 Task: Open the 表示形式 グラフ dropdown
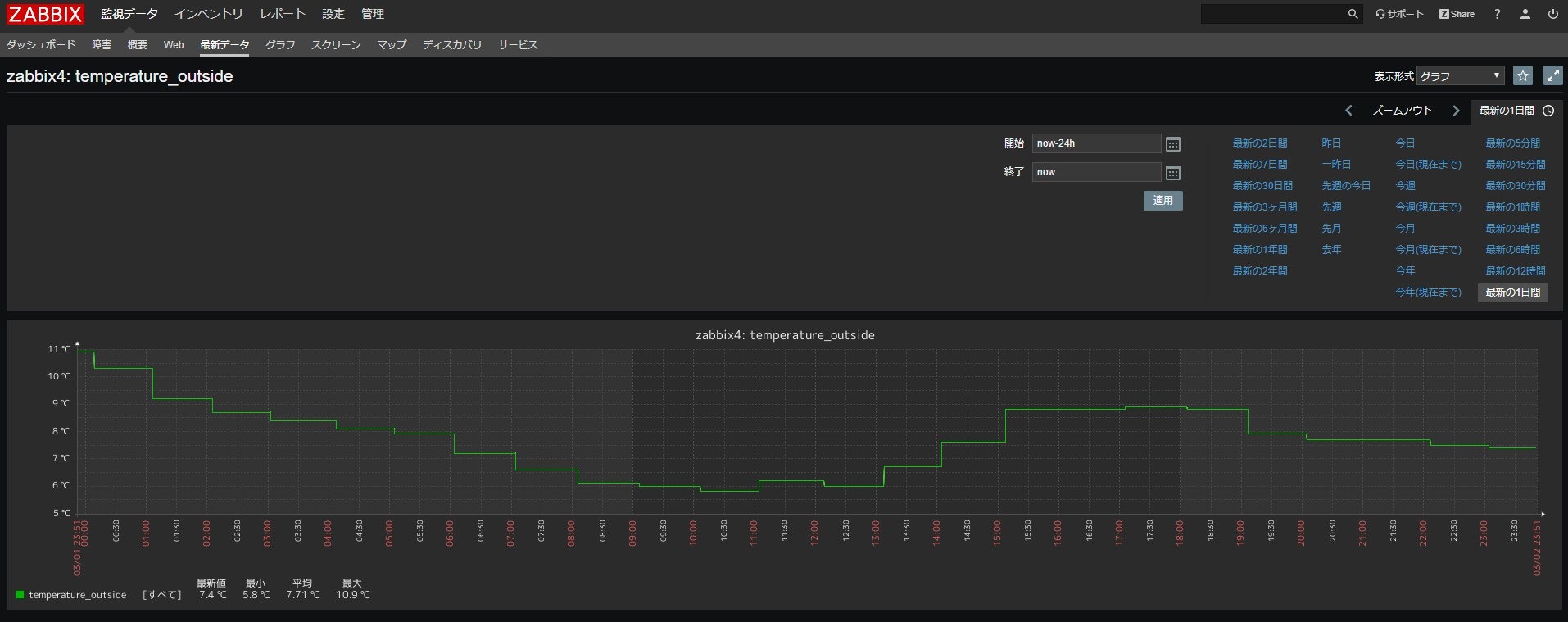[x=1461, y=76]
